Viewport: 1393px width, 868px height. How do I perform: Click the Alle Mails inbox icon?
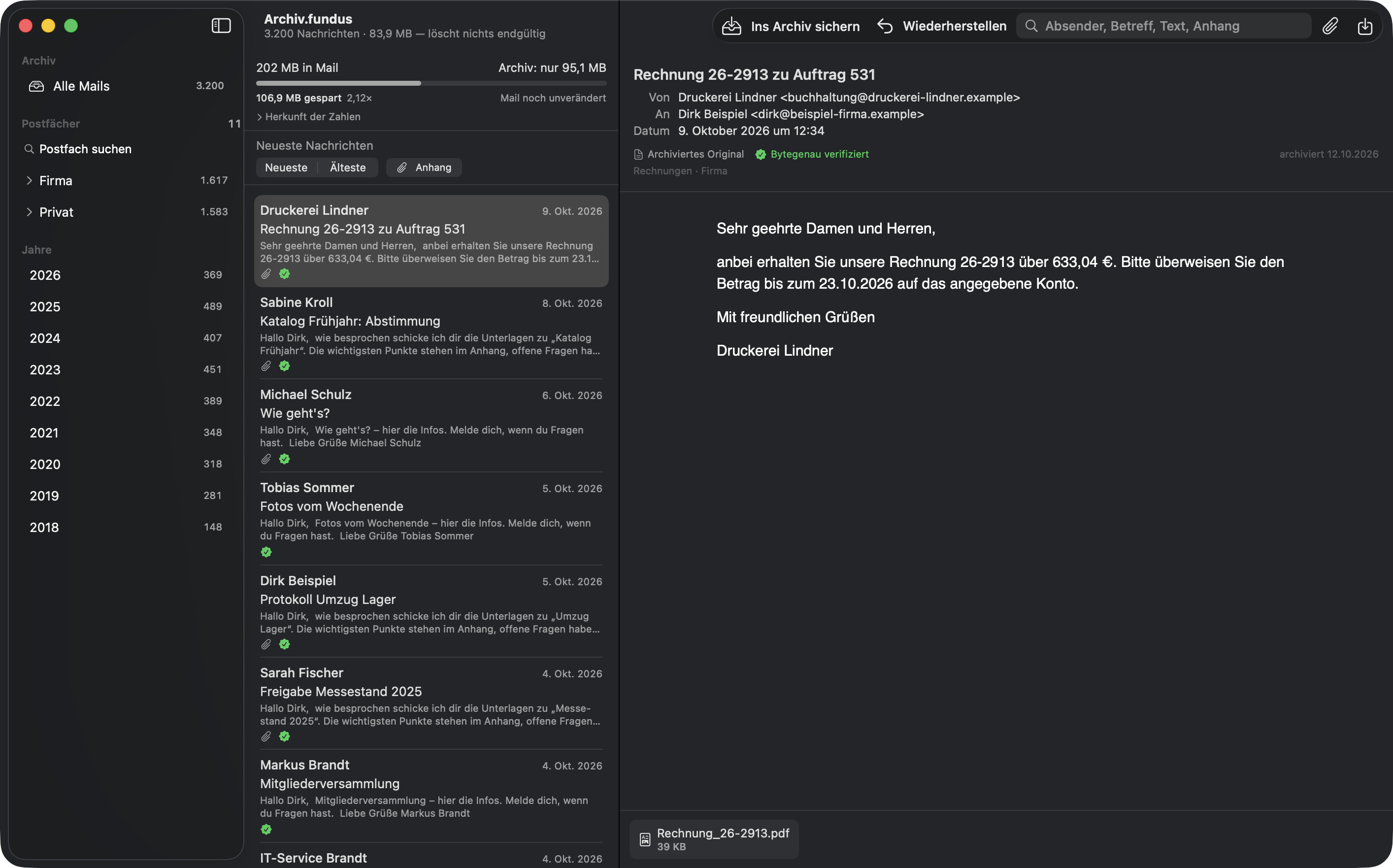point(37,86)
